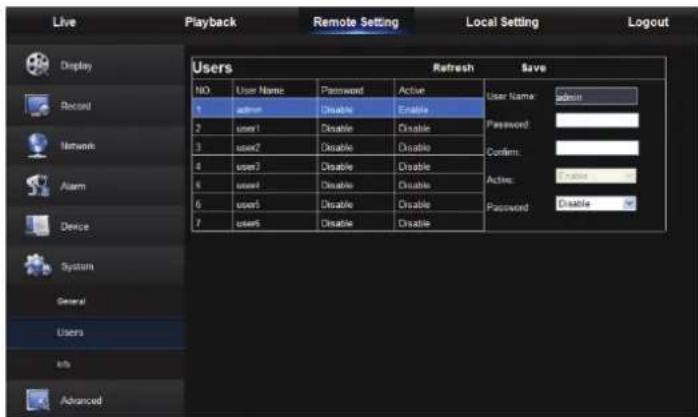
Task: Select user4 in the users table
Action: coord(338,185)
